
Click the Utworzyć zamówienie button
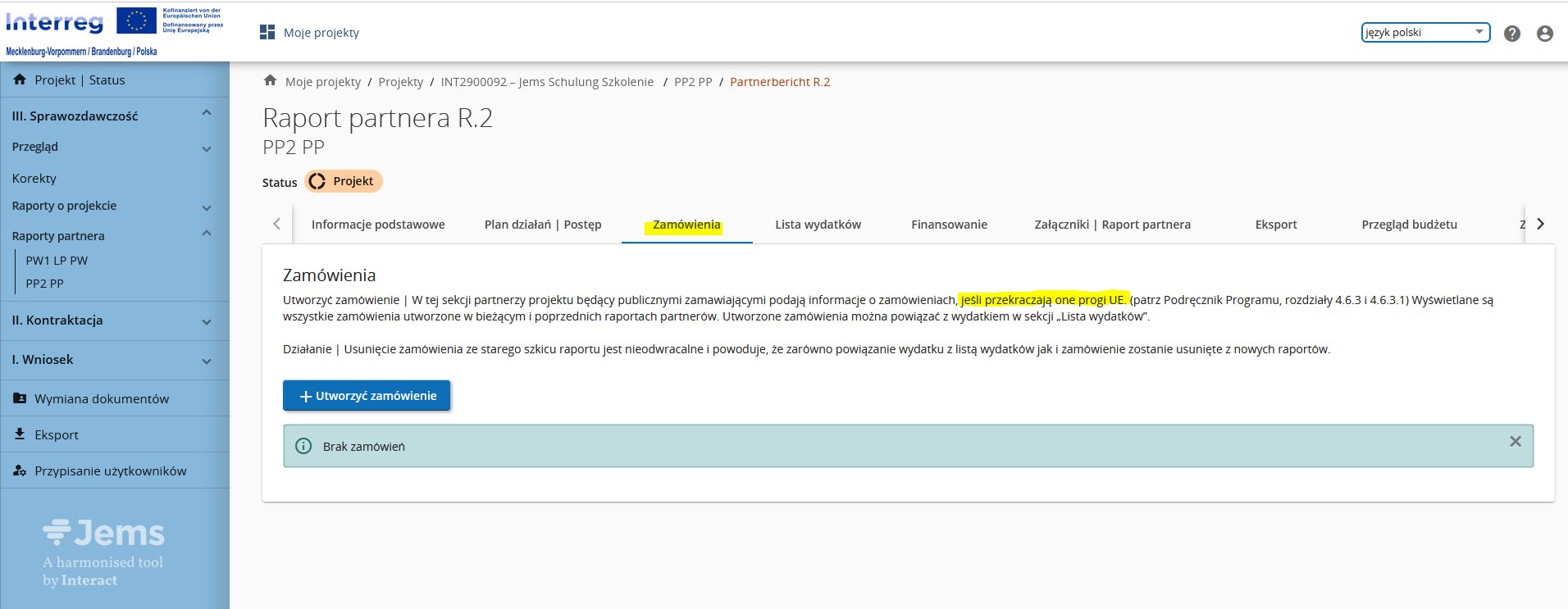coord(367,396)
